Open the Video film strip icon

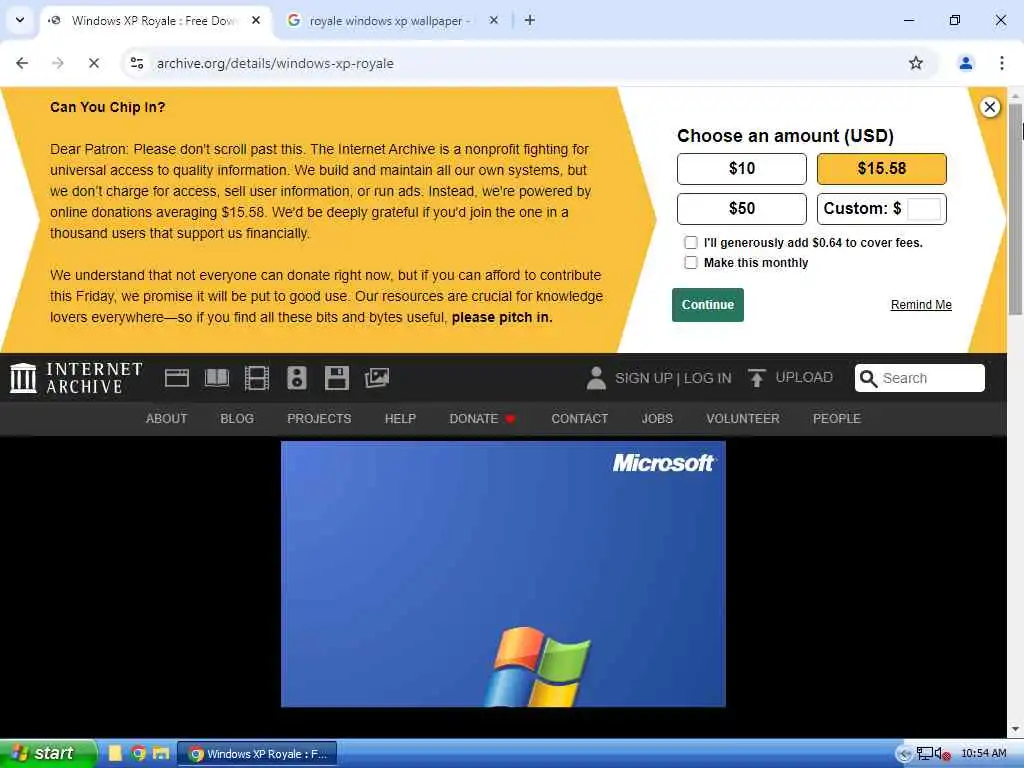[257, 378]
